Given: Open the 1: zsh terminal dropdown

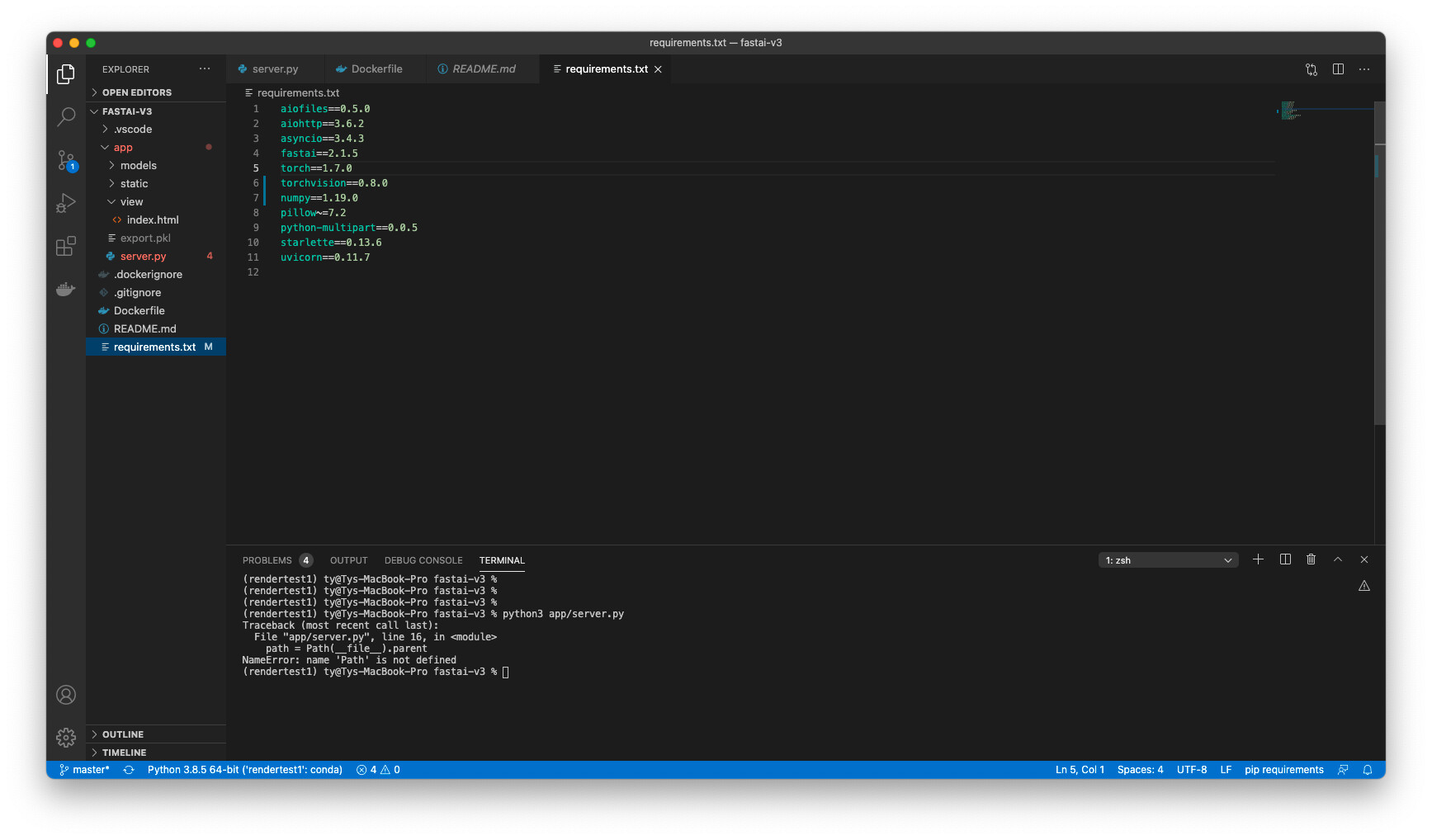Looking at the screenshot, I should coord(1168,560).
